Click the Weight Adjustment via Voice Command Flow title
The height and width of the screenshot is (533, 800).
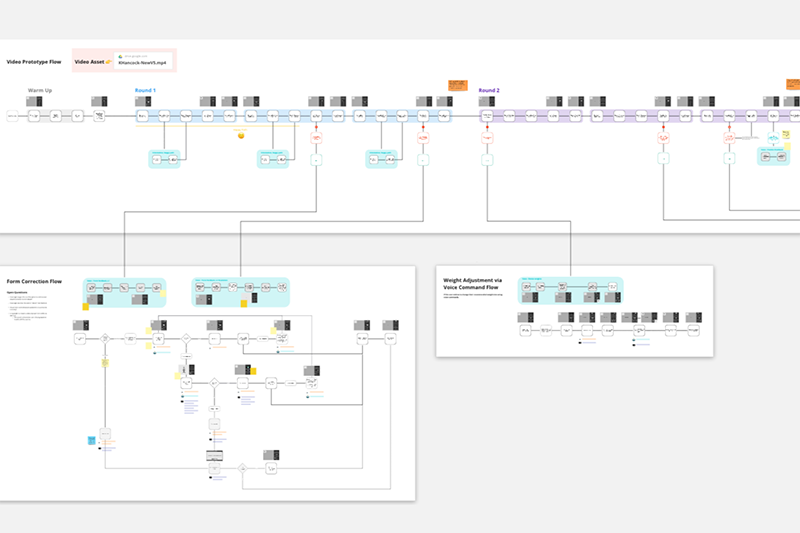click(x=478, y=285)
